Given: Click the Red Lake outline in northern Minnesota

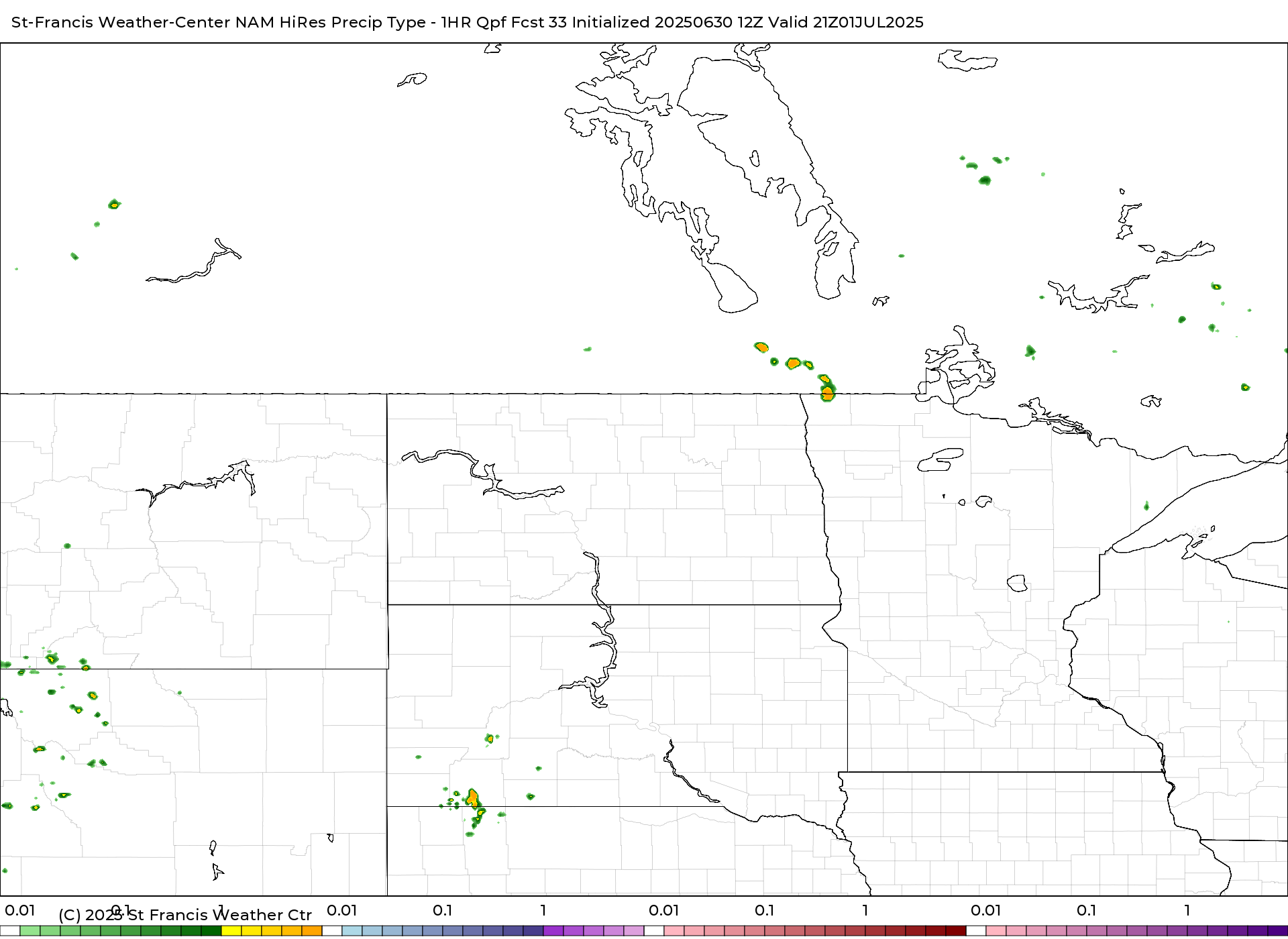Looking at the screenshot, I should pyautogui.click(x=941, y=459).
